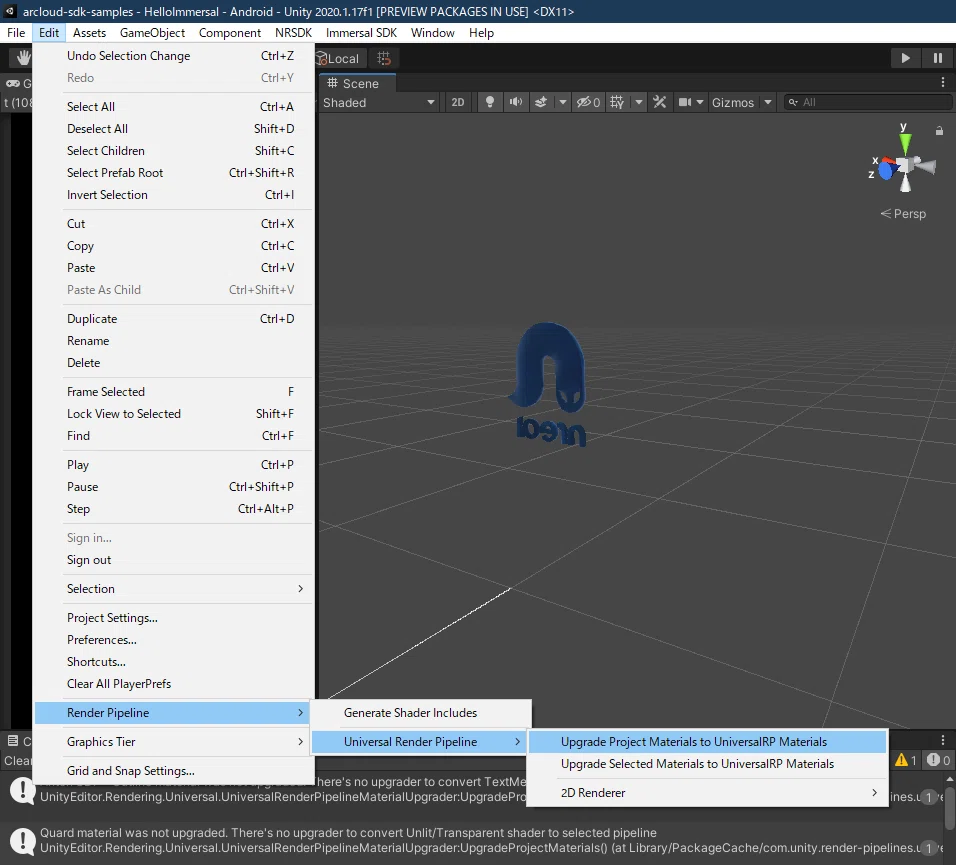Open Preferences... entry
956x865 pixels.
pyautogui.click(x=174, y=639)
